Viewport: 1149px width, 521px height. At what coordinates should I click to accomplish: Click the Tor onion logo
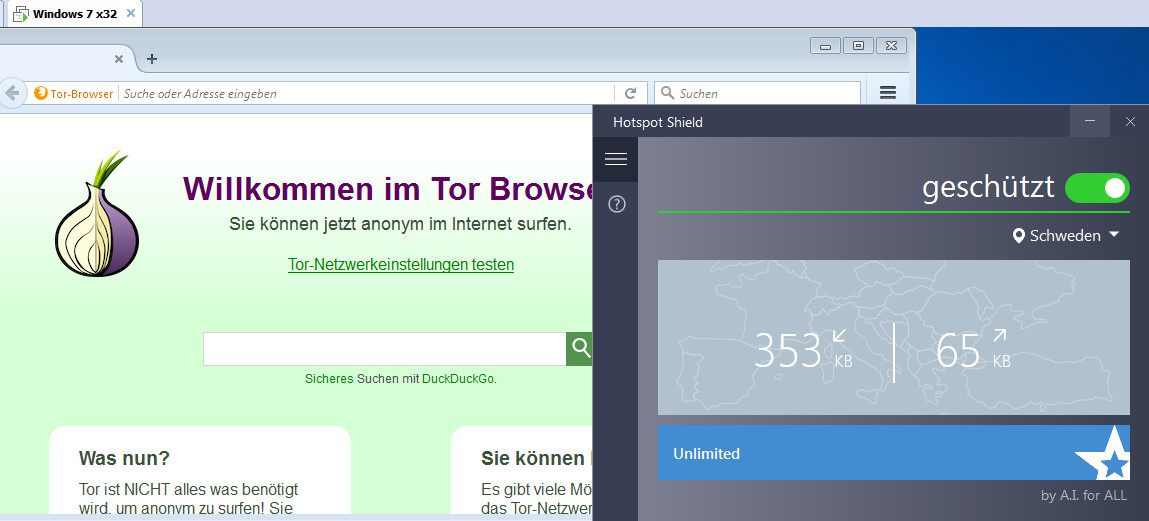(97, 213)
